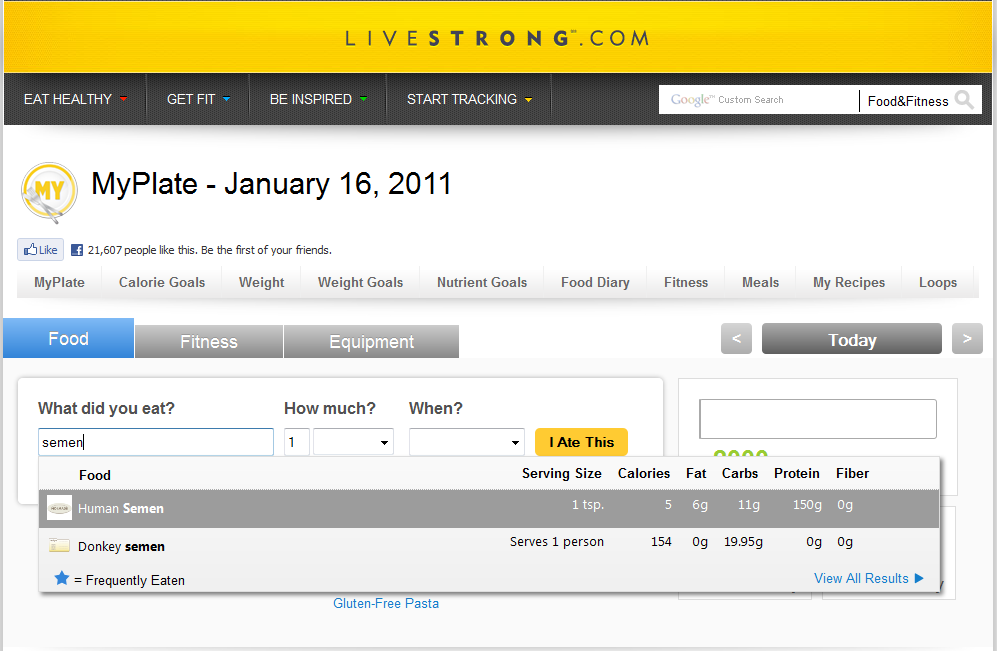Open the Fitness navigation link
The width and height of the screenshot is (997, 651).
pos(686,282)
